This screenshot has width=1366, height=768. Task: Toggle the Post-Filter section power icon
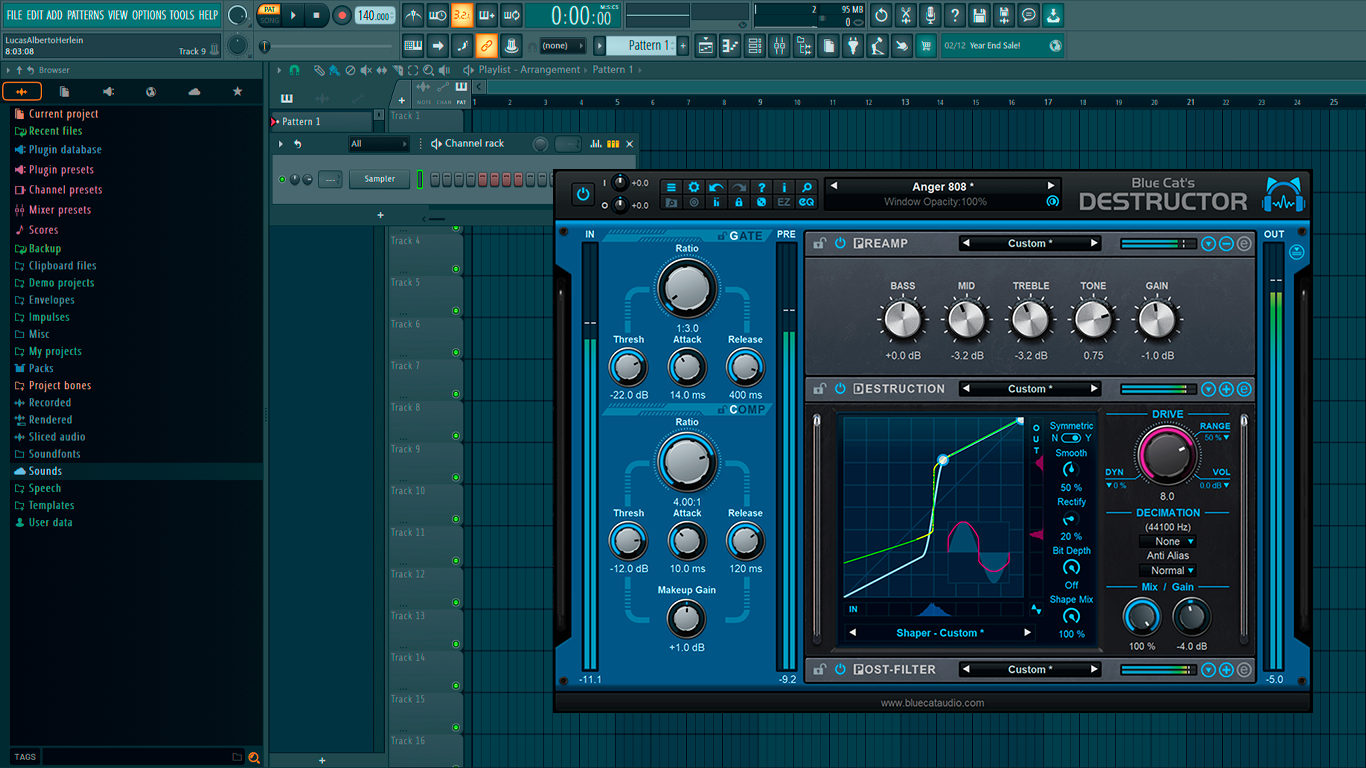click(x=840, y=670)
